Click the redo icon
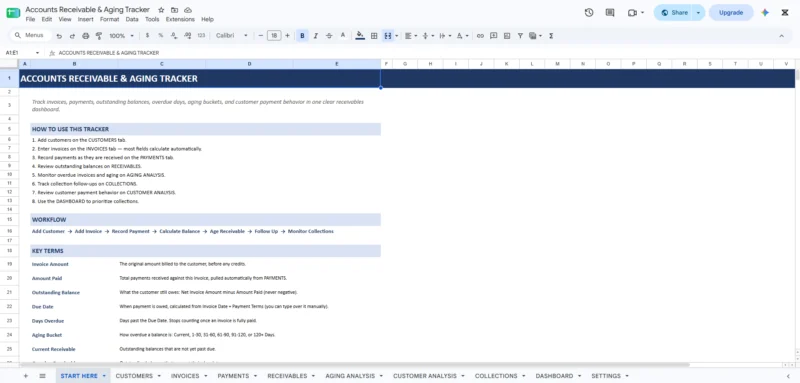This screenshot has height=383, width=800. [72, 36]
